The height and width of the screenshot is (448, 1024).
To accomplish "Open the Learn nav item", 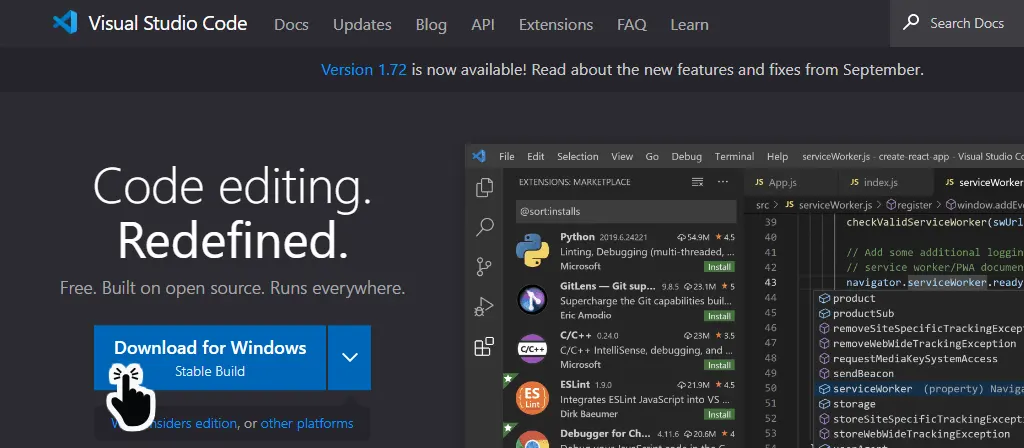I will click(689, 25).
